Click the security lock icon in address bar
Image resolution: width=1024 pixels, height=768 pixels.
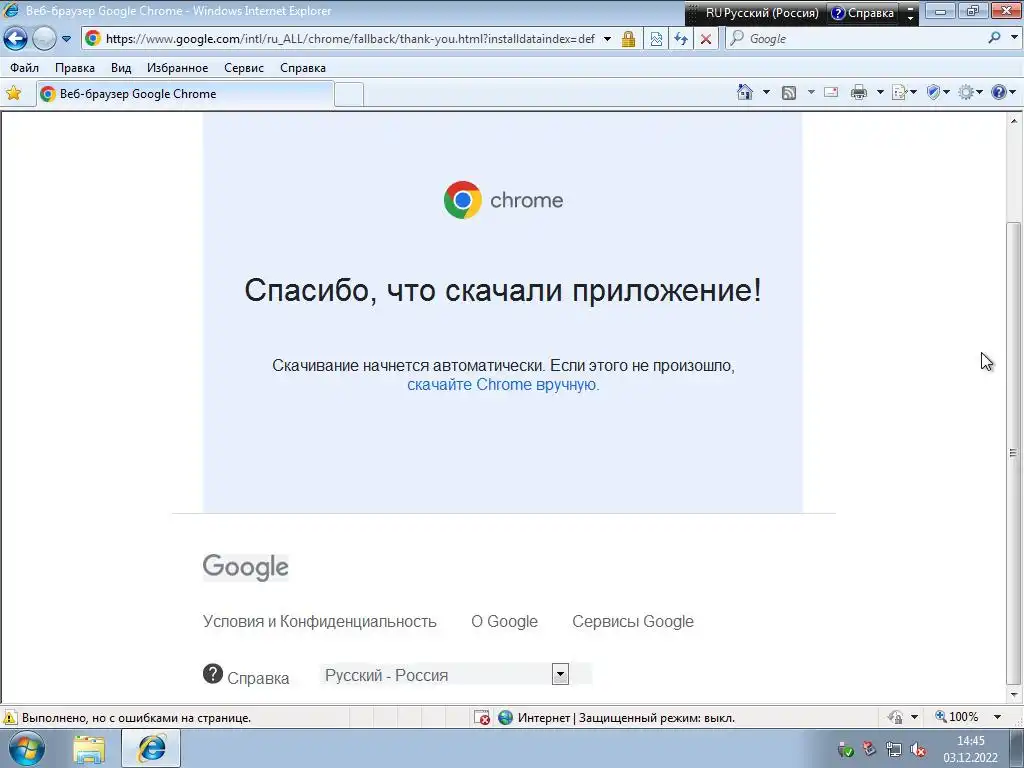[x=628, y=39]
